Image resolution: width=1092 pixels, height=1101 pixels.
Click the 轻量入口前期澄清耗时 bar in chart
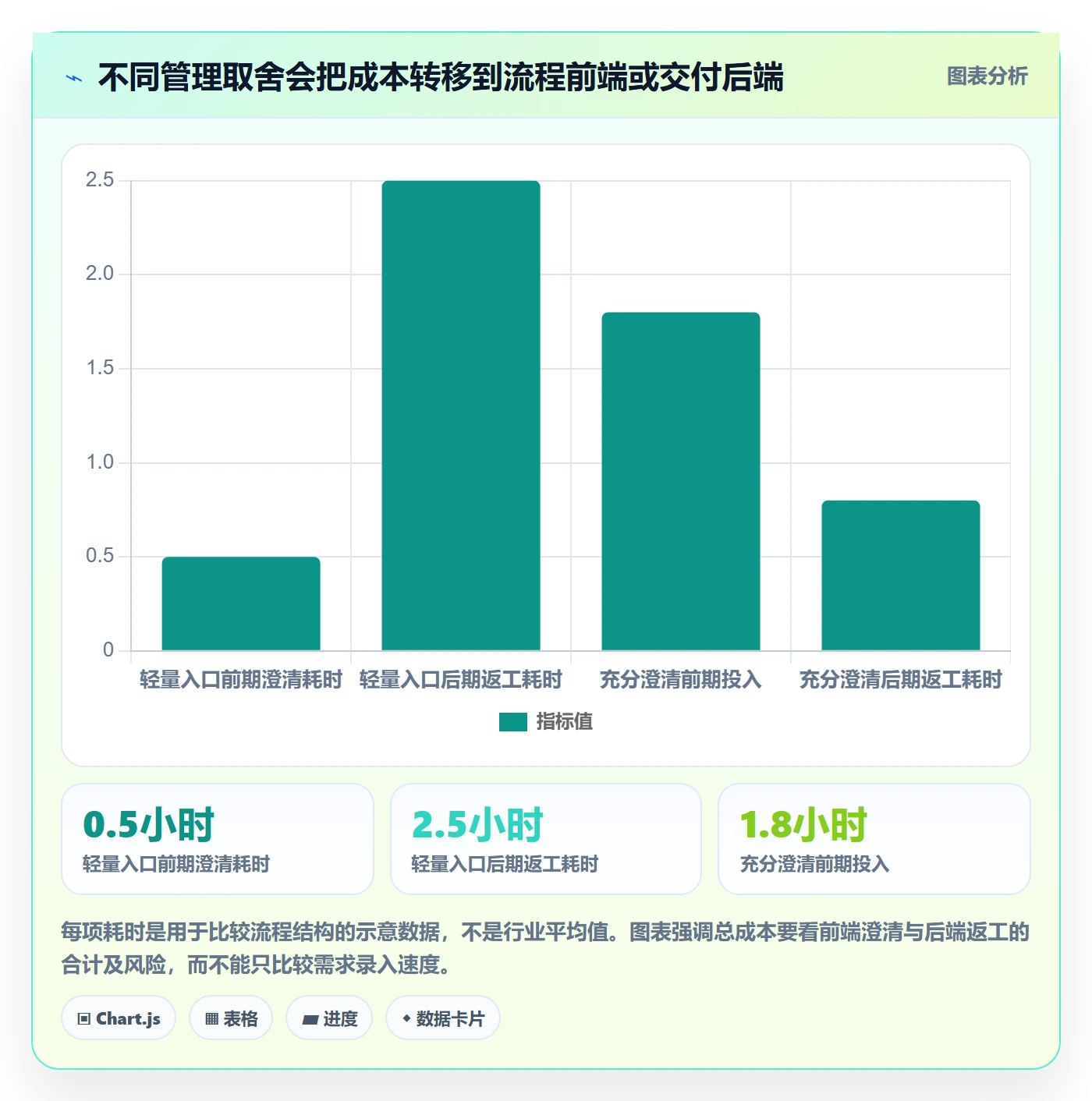click(x=241, y=604)
